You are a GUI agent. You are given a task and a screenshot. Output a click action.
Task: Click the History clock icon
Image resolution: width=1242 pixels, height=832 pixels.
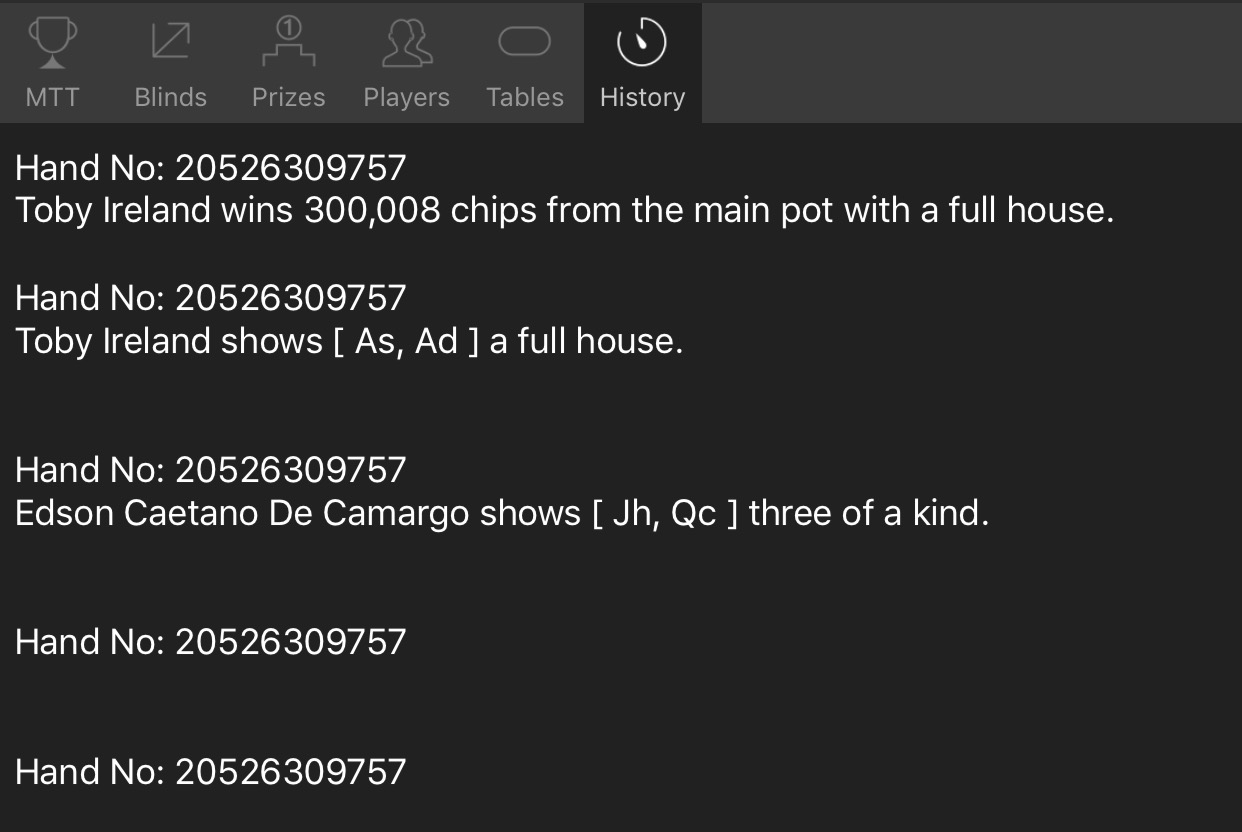pos(642,43)
